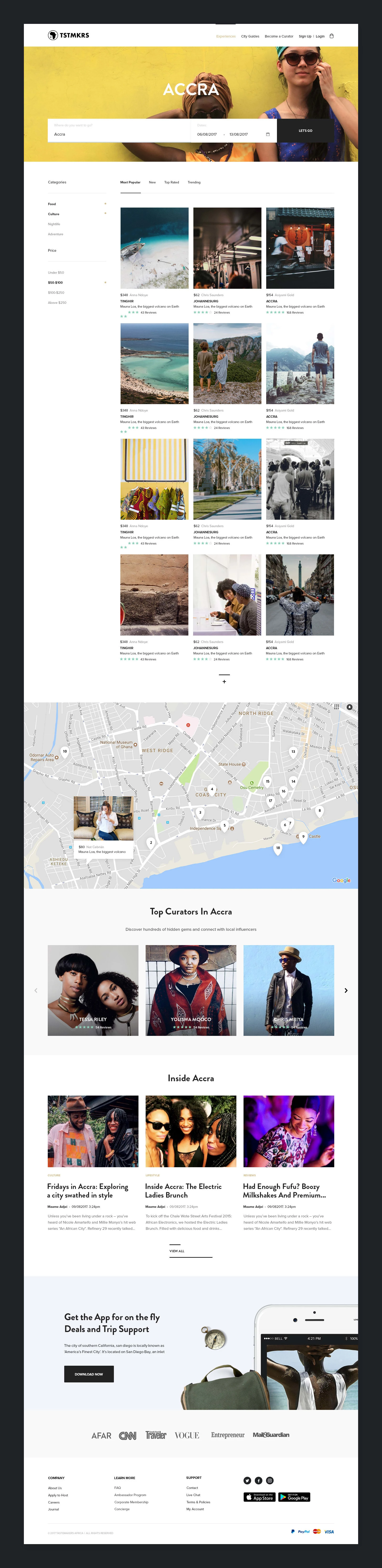Click the end date 13/08/2017 field
The image size is (382, 1568).
point(239,134)
